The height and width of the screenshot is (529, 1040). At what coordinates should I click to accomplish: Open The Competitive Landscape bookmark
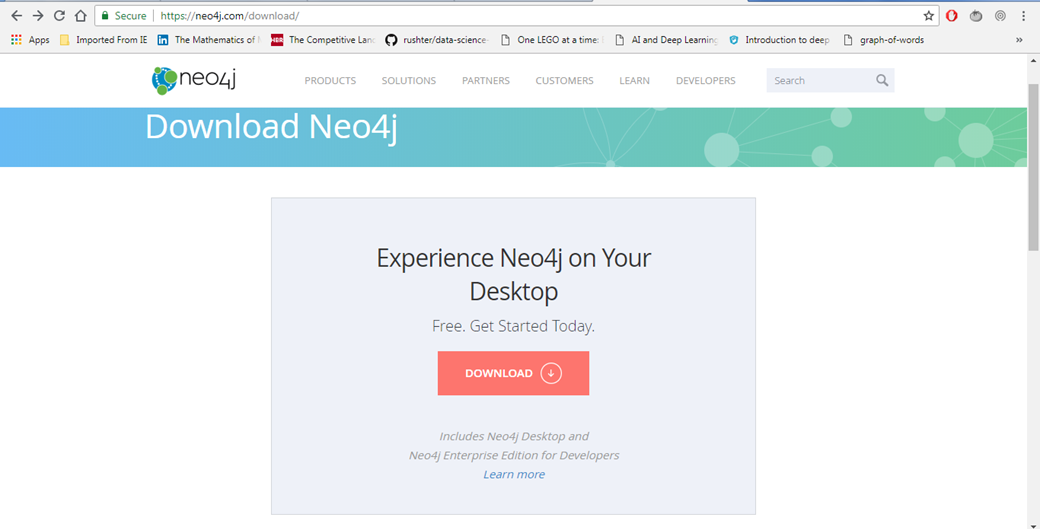pos(323,40)
